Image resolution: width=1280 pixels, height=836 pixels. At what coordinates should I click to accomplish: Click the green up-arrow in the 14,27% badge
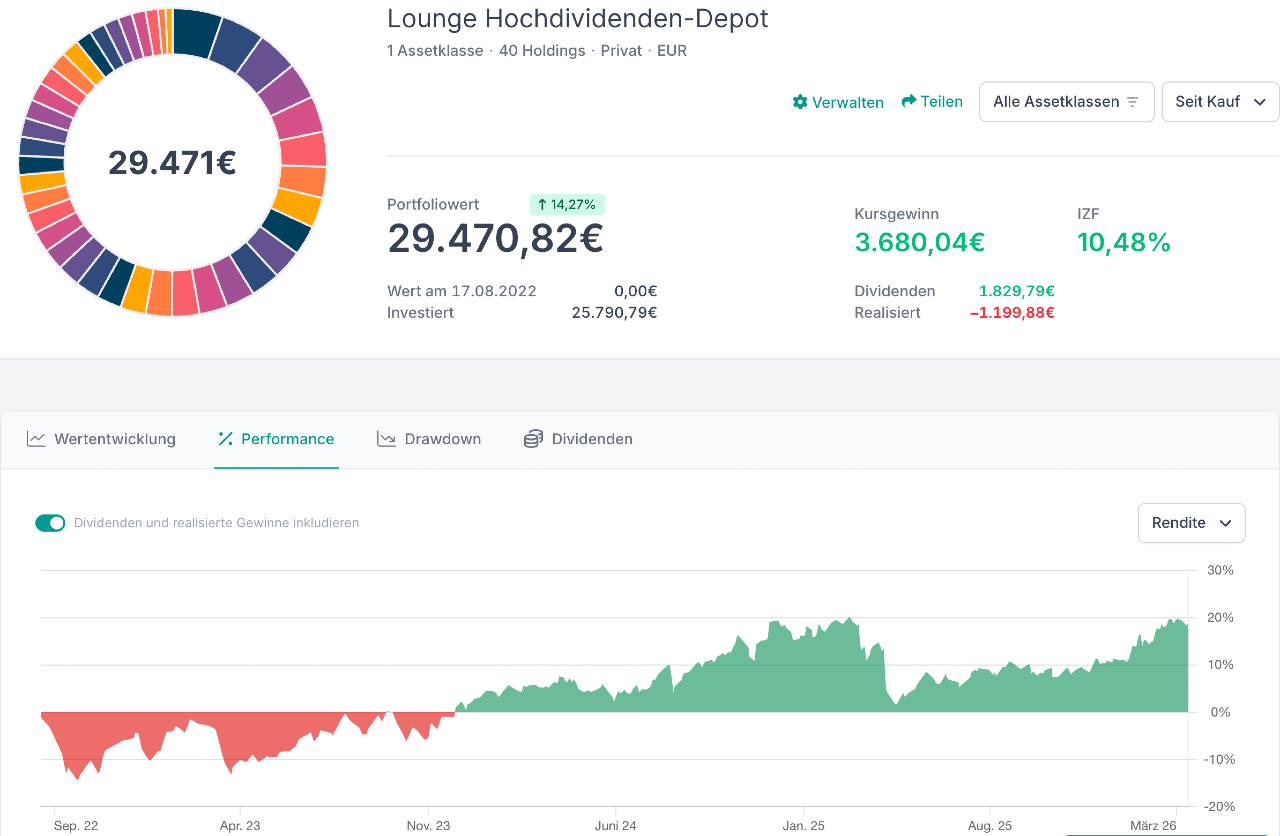pyautogui.click(x=542, y=205)
